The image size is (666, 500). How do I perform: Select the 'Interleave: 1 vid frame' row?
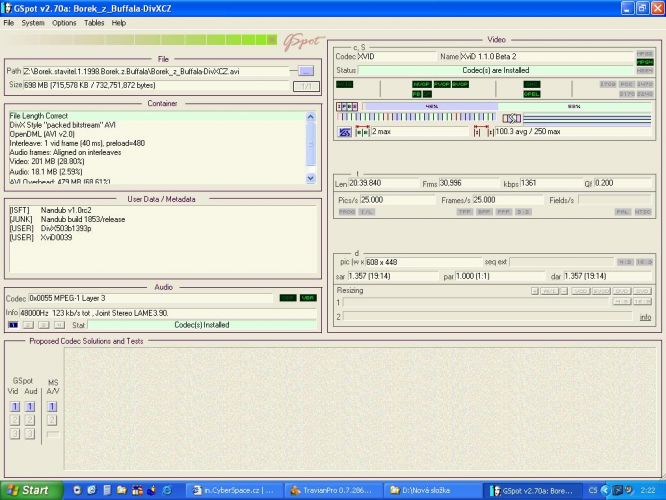156,143
